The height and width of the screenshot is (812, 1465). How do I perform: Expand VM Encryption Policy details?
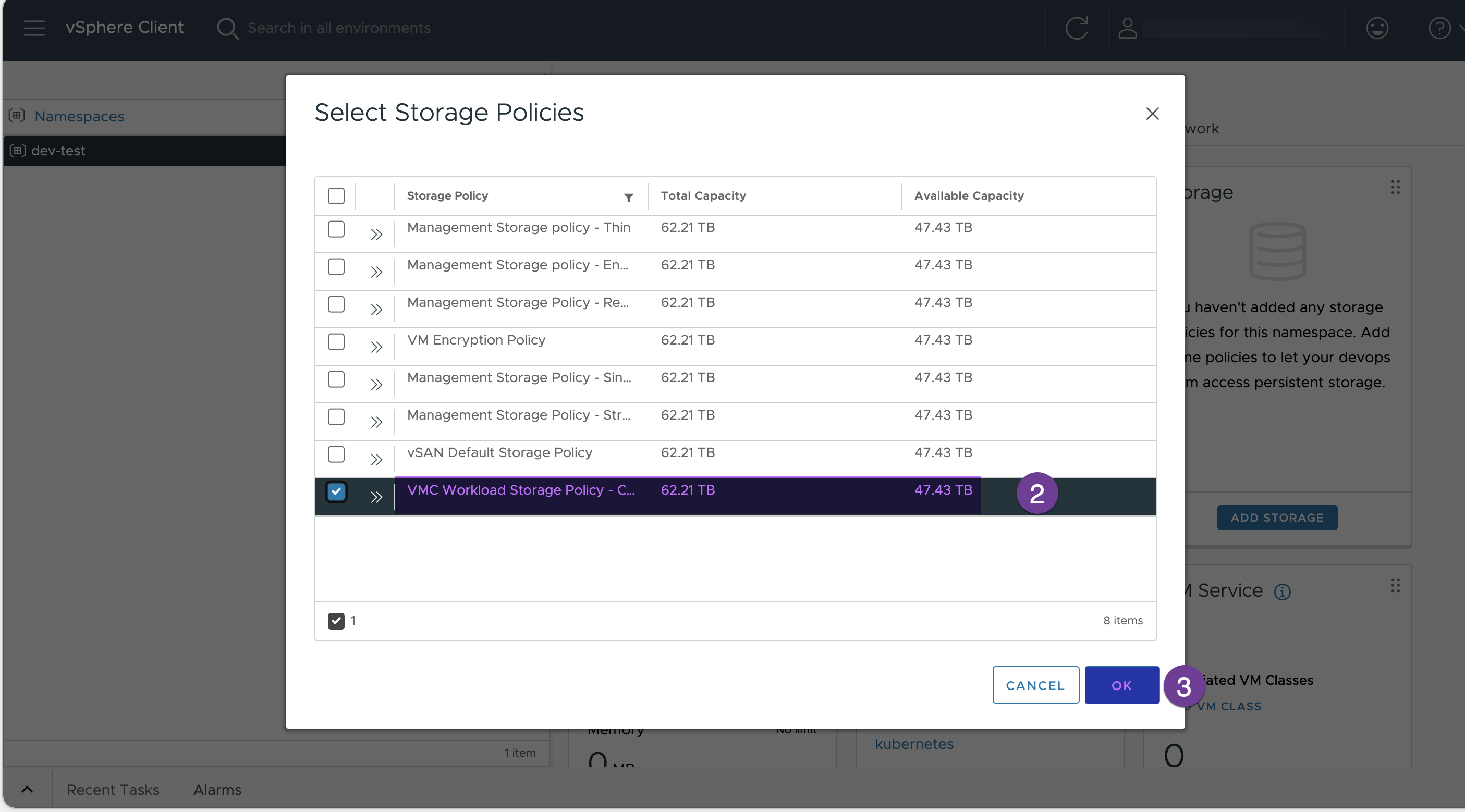coord(376,347)
